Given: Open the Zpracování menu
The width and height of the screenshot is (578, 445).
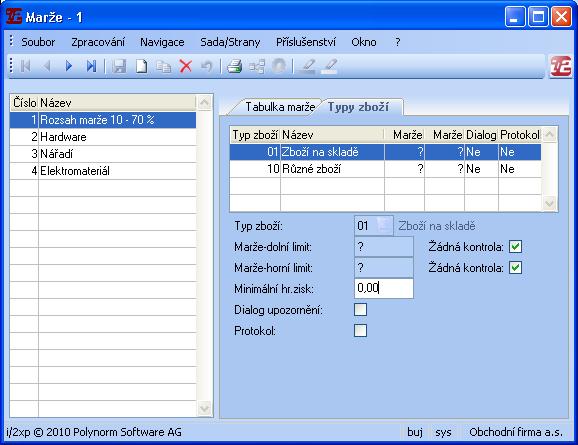Looking at the screenshot, I should point(98,42).
